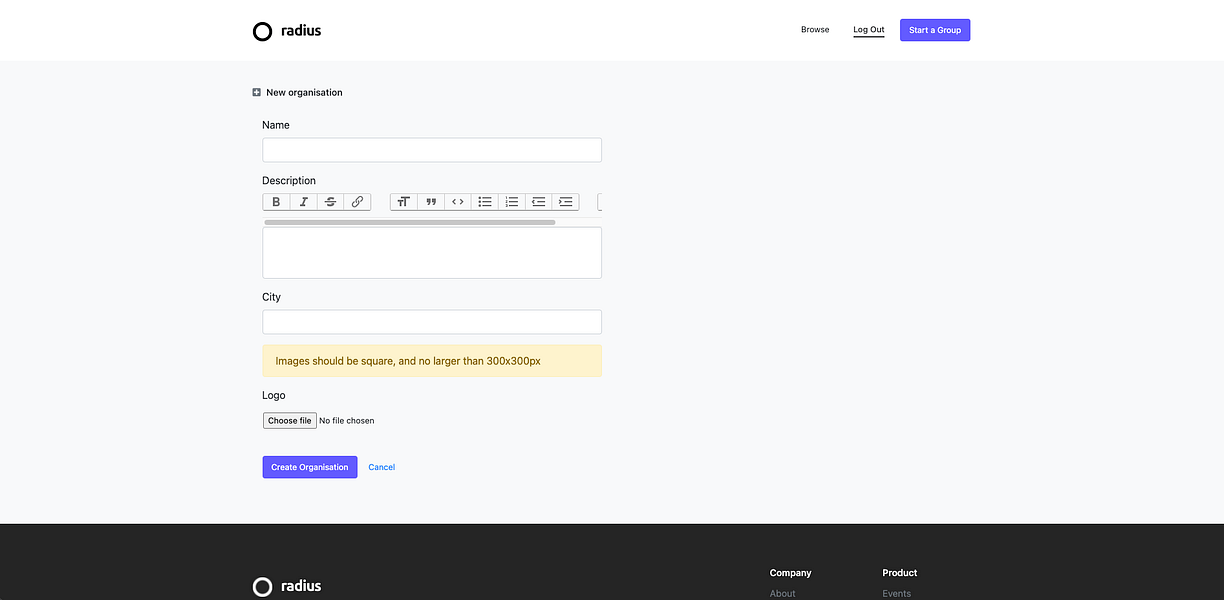Open the About link in the footer

tap(783, 594)
